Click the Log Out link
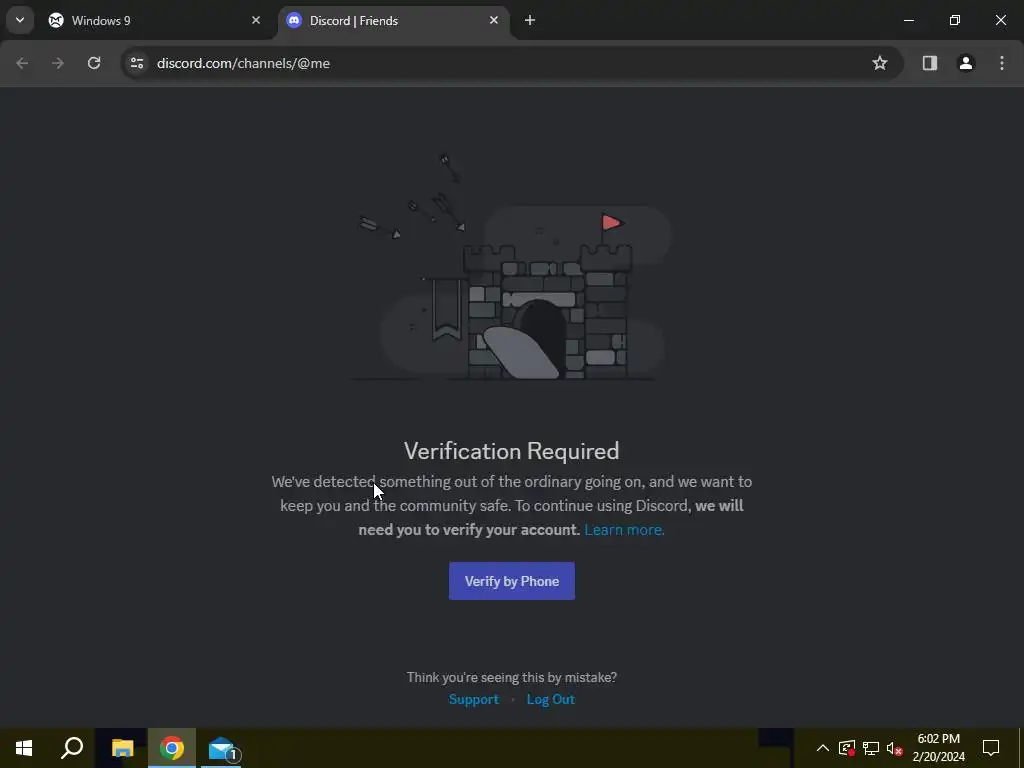Screen dimensions: 1024x768 pos(551,699)
